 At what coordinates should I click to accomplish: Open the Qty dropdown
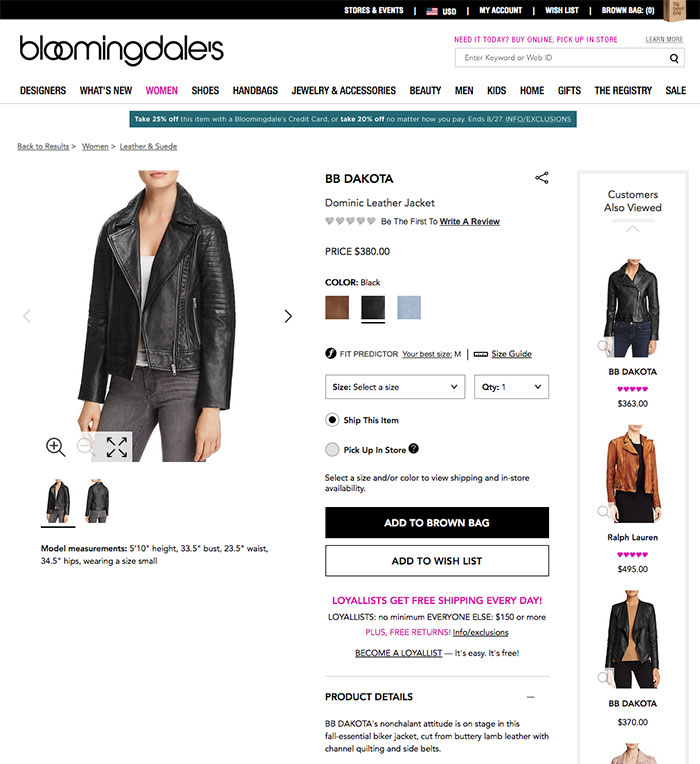[x=511, y=387]
